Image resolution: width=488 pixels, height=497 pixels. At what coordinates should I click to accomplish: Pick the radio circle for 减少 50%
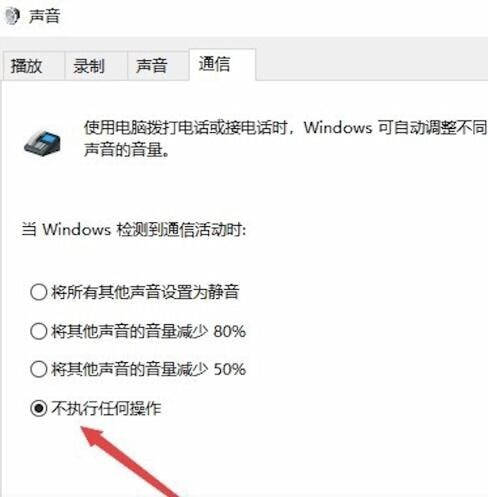(x=39, y=369)
